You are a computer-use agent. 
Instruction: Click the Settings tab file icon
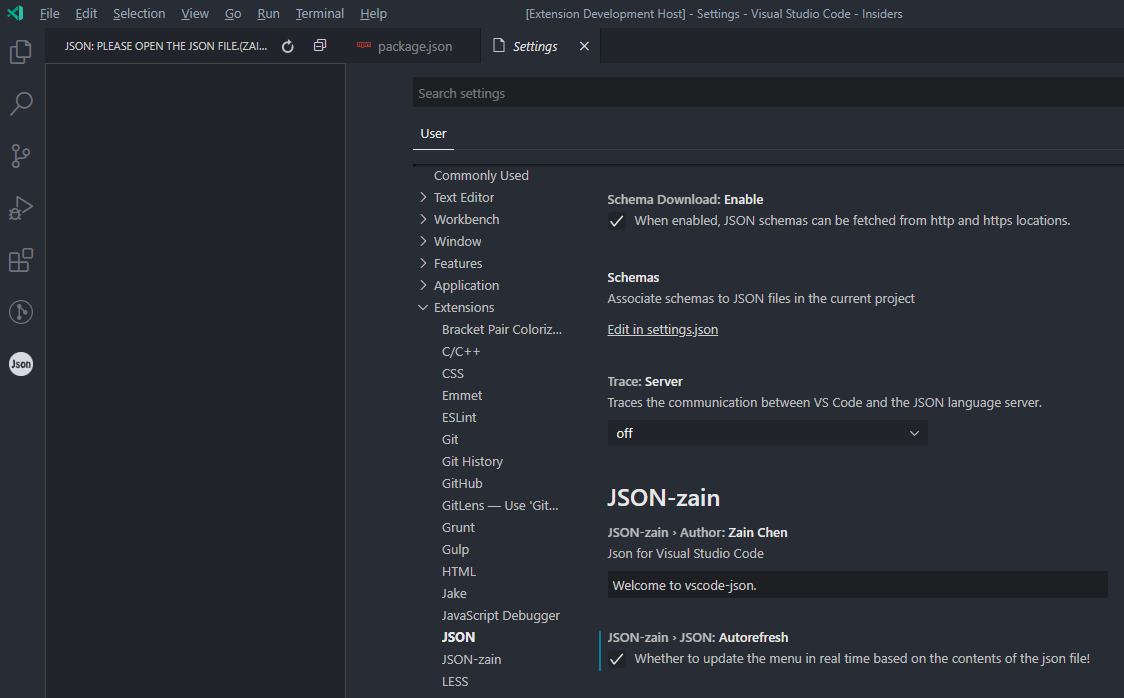click(x=499, y=46)
